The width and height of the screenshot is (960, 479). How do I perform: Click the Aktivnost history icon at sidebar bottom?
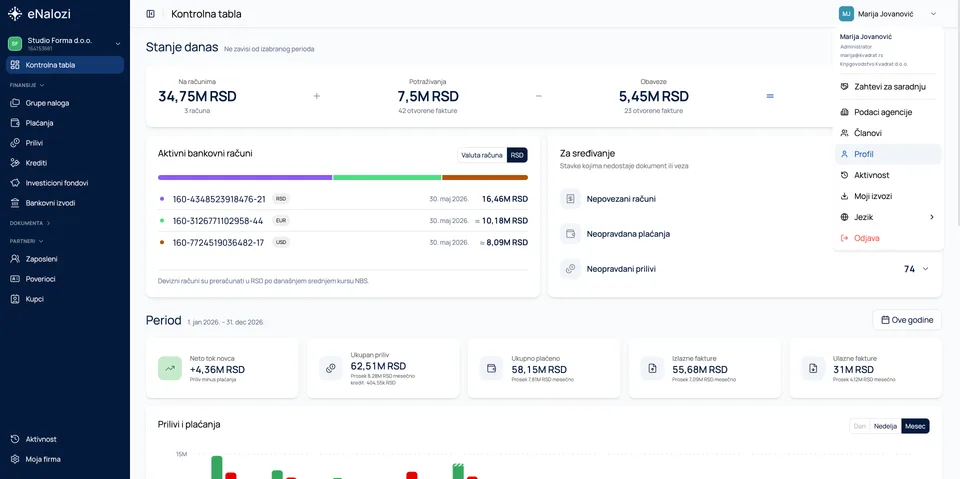15,439
